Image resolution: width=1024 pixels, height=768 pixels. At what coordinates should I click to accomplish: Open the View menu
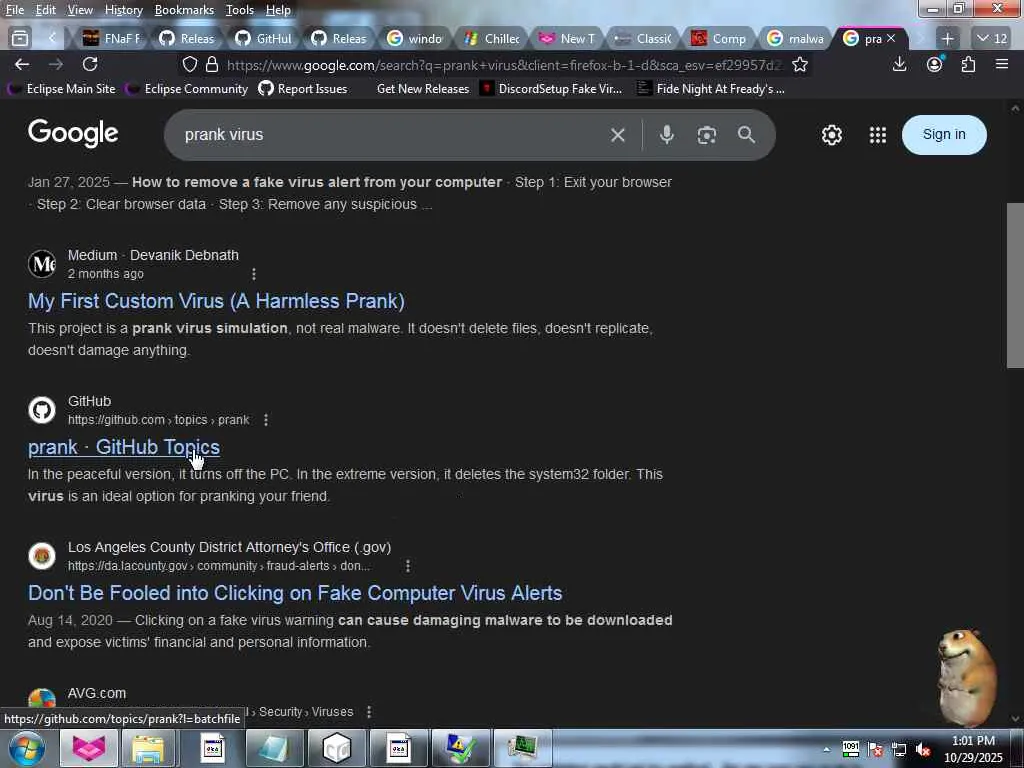(x=80, y=10)
